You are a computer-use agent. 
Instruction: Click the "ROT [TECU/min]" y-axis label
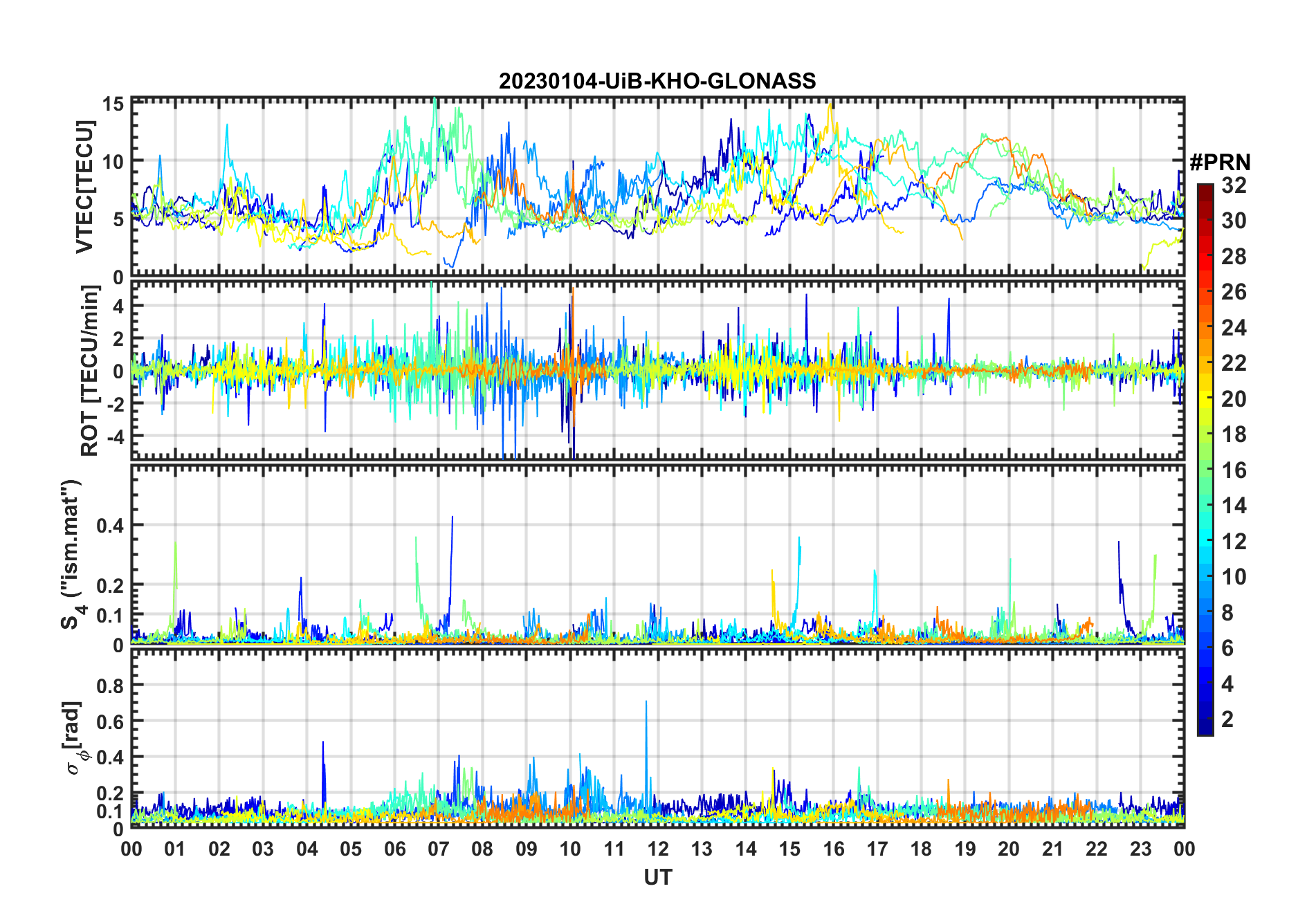point(90,370)
